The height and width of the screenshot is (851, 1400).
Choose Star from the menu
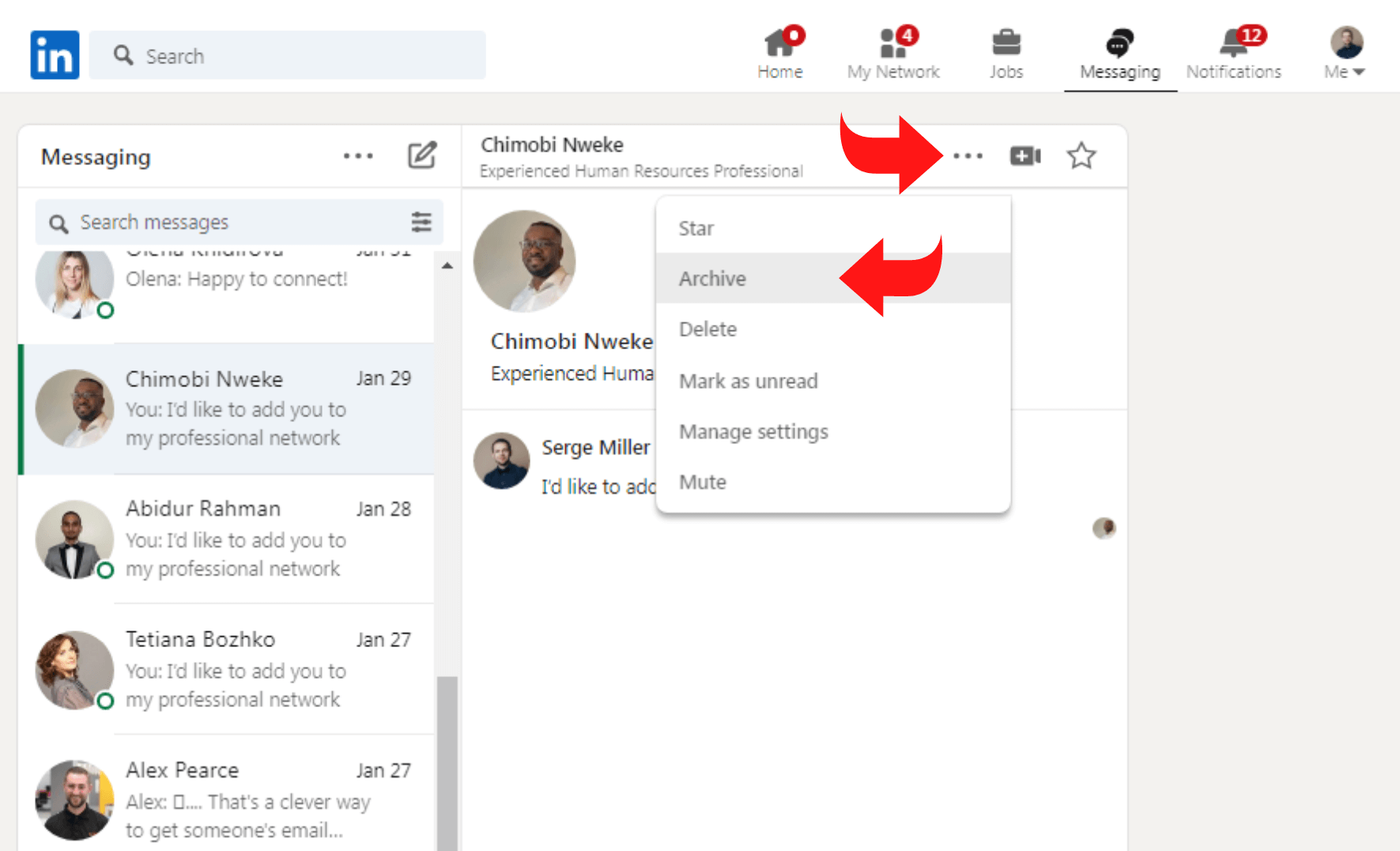(833, 228)
